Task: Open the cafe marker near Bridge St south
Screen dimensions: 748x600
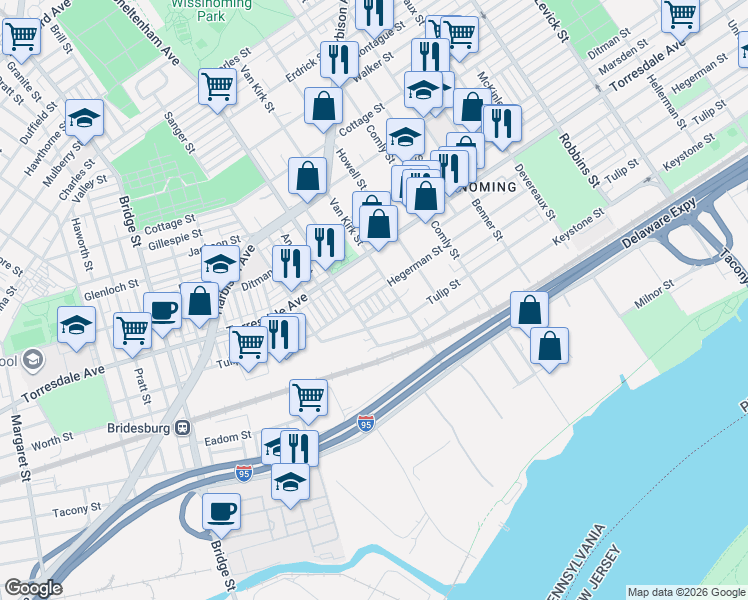Action: (x=221, y=514)
